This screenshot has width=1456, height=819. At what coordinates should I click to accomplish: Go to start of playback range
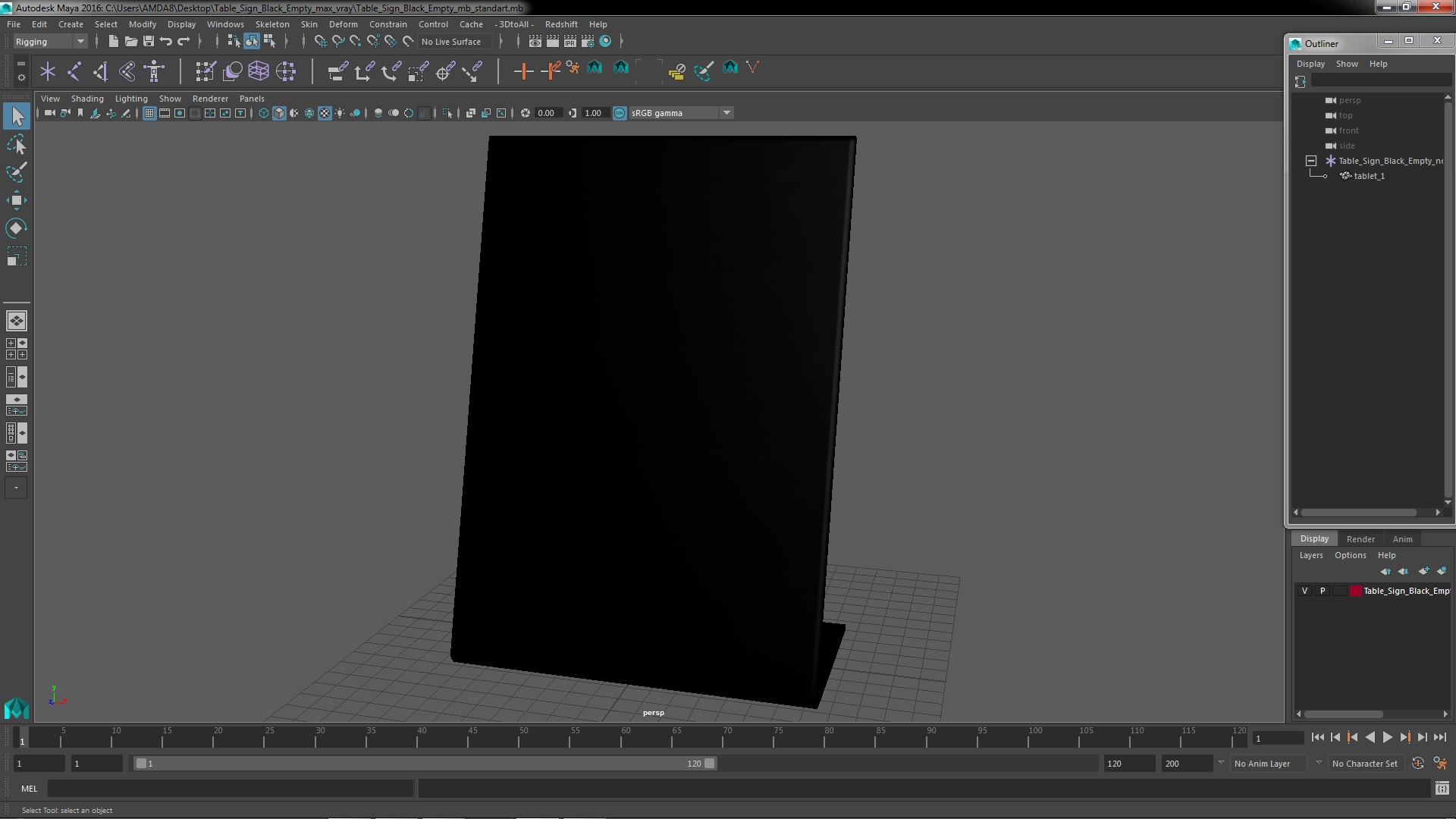[x=1317, y=737]
